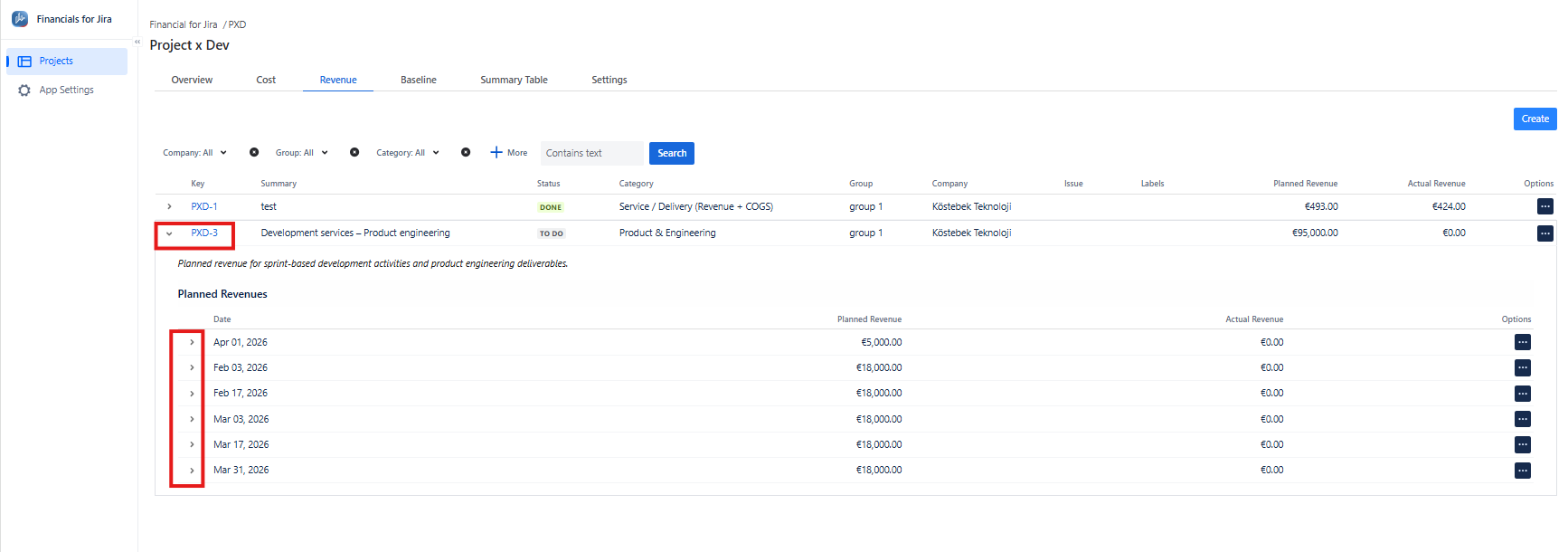
Task: Clear the Company filter with its X icon
Action: coord(254,153)
